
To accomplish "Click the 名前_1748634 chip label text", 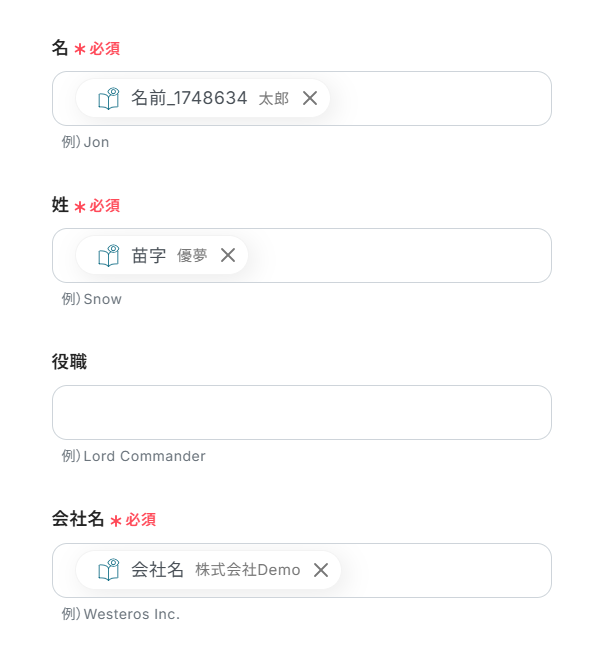I will [x=189, y=98].
